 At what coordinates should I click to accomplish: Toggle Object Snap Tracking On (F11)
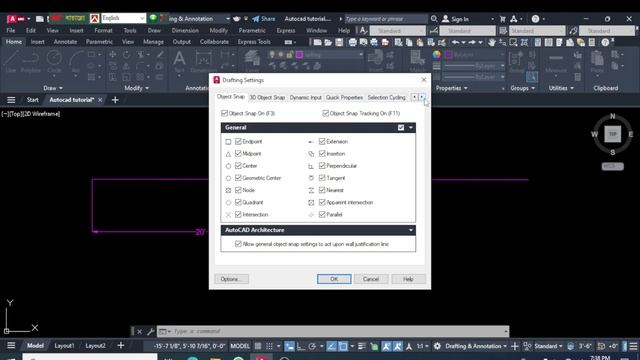(325, 113)
